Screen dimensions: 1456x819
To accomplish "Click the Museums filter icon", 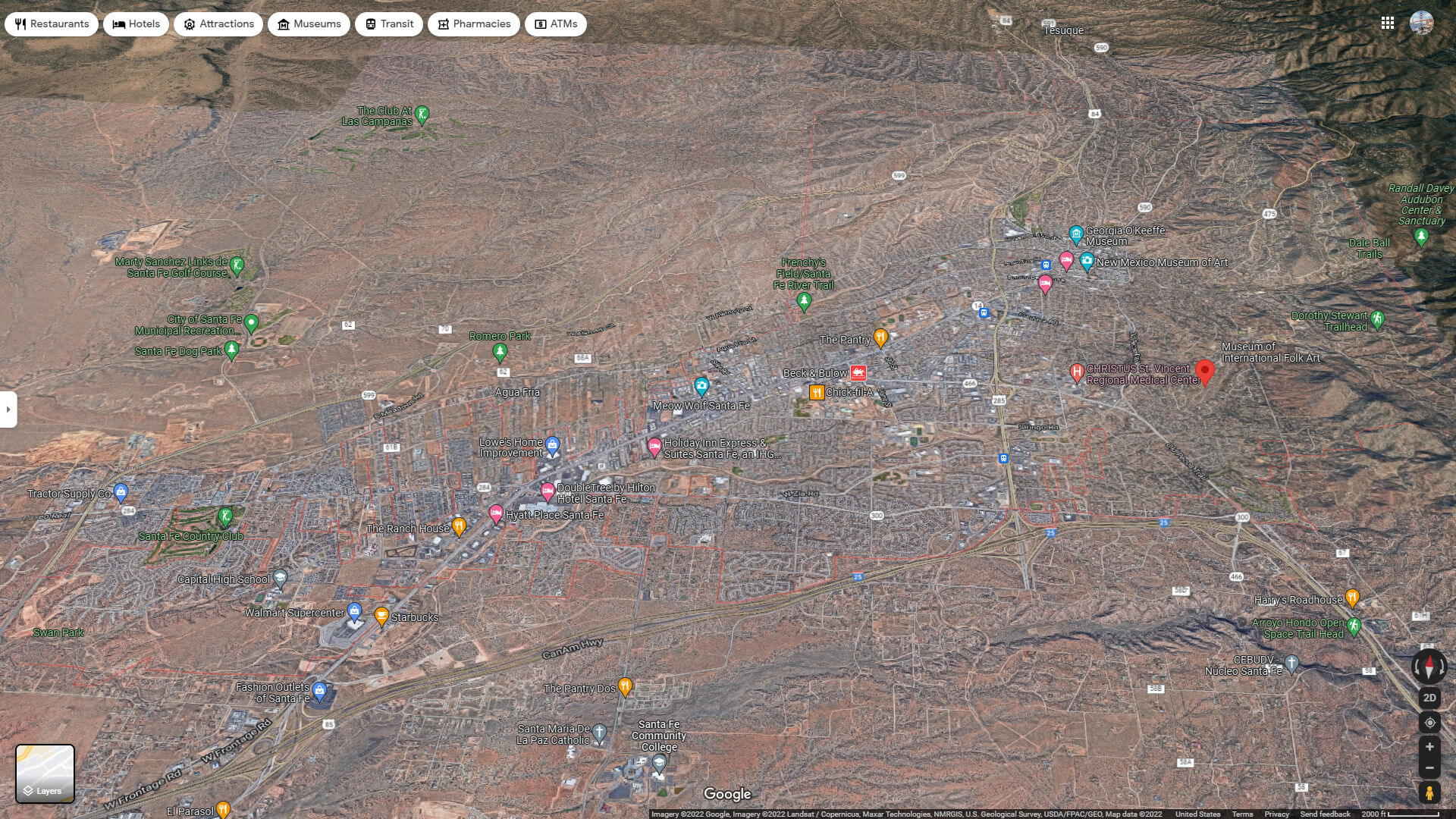I will [284, 24].
